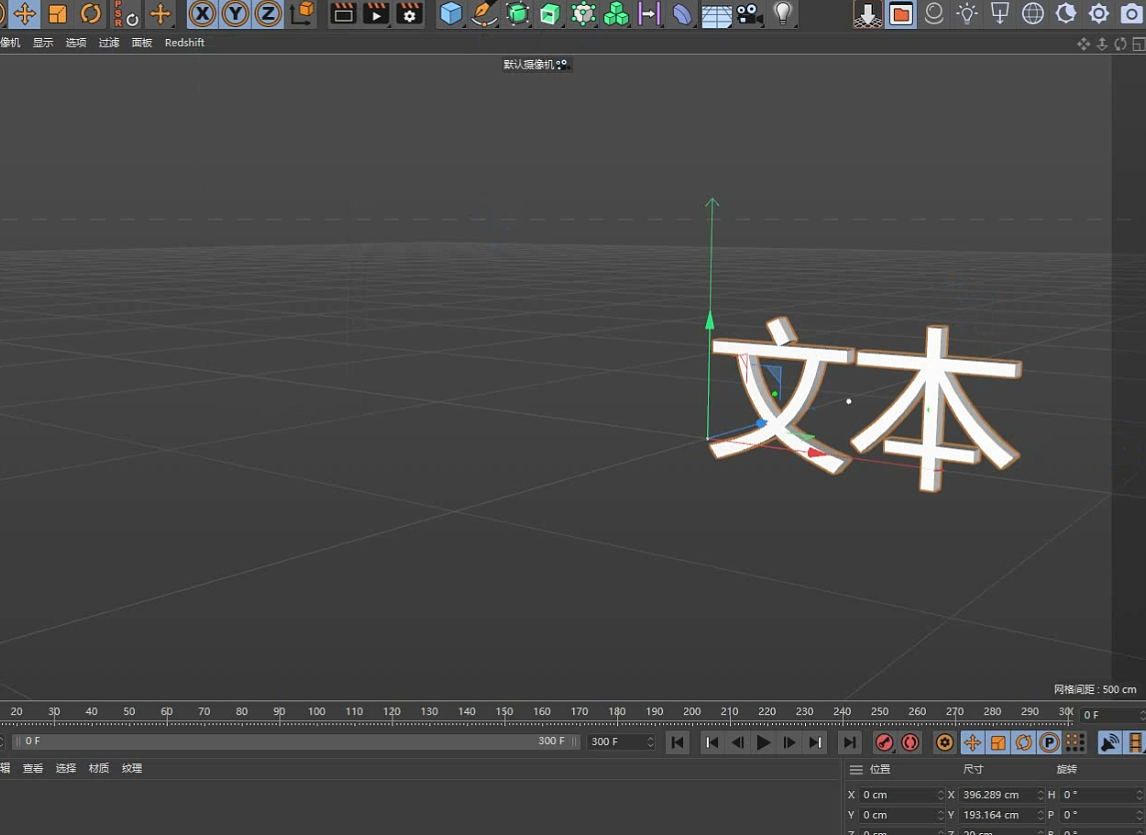The image size is (1146, 835).
Task: Add a Light object from the toolbar
Action: (781, 15)
